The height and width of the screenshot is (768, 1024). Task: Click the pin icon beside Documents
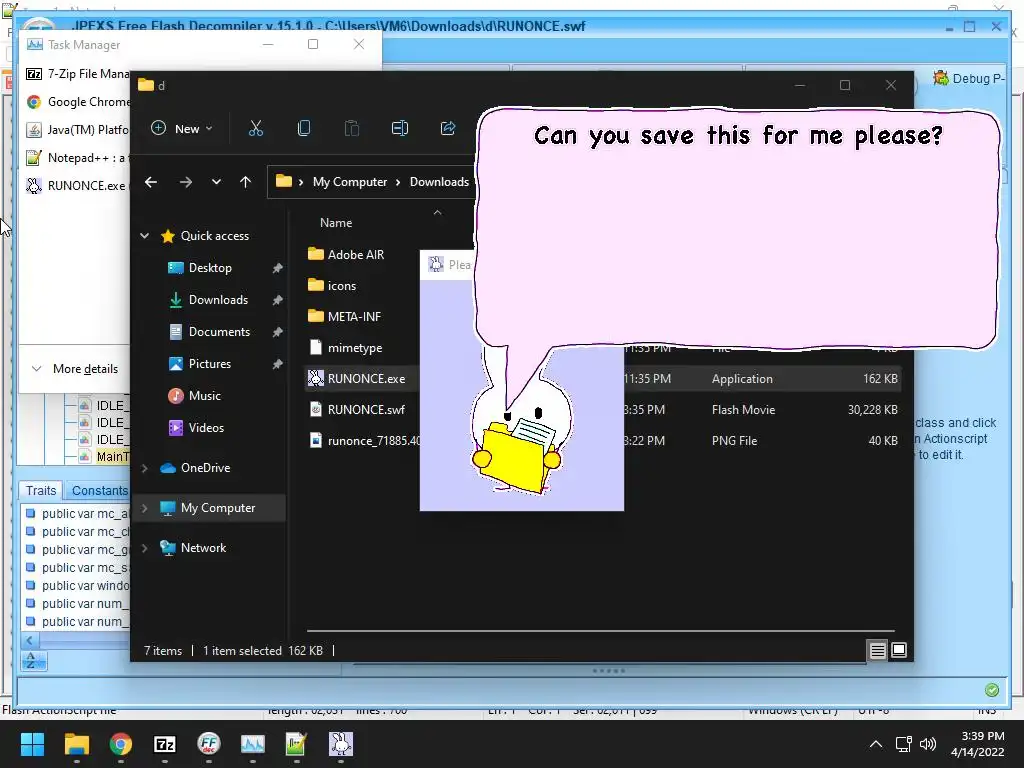click(x=278, y=332)
